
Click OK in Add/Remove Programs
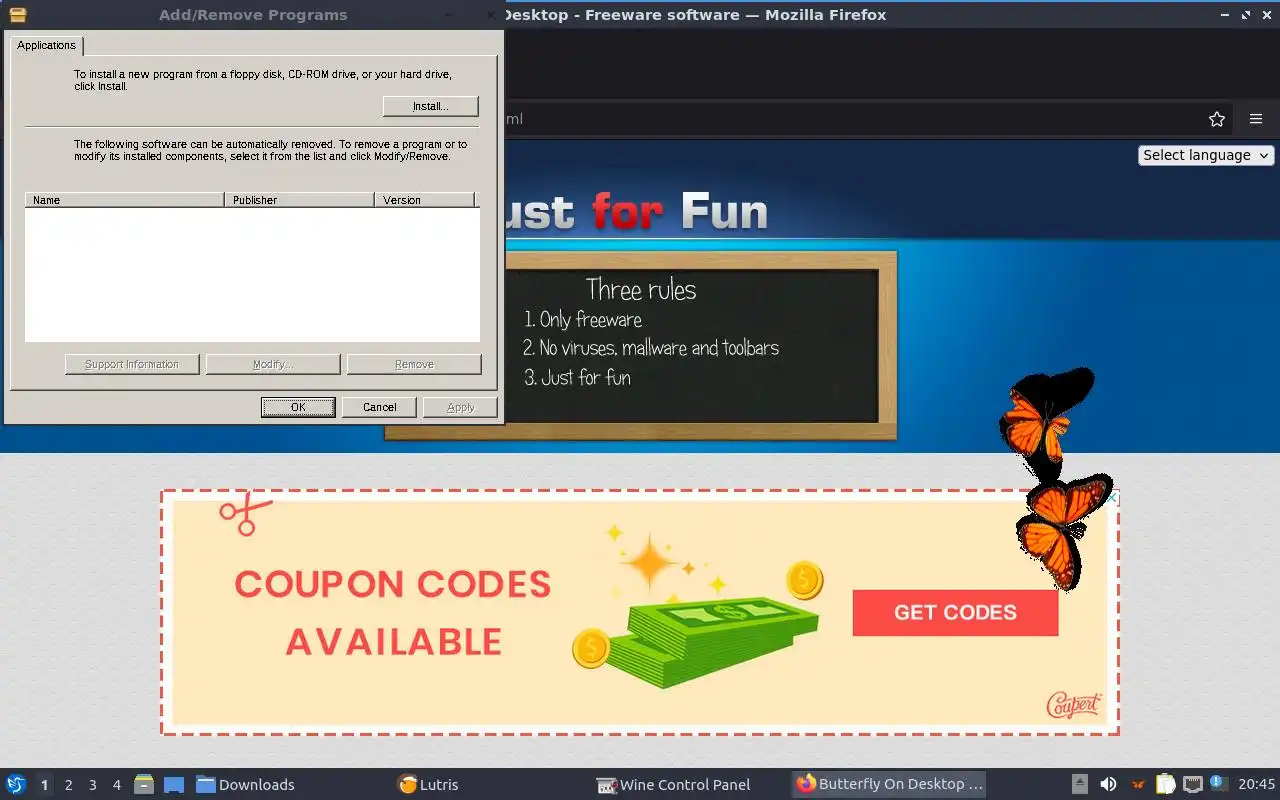[x=298, y=407]
